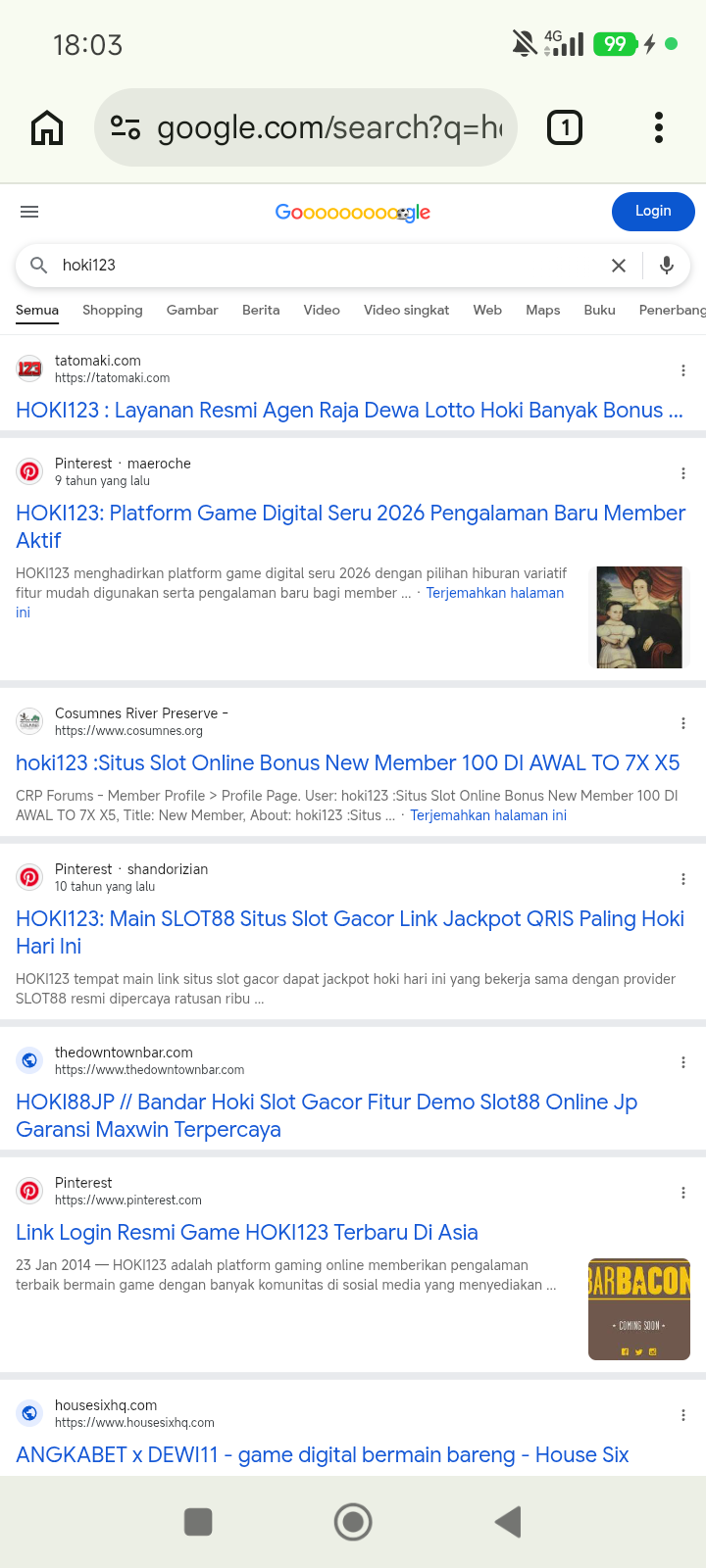706x1568 pixels.
Task: Open options for thedowntownbar.com result
Action: 683,1062
